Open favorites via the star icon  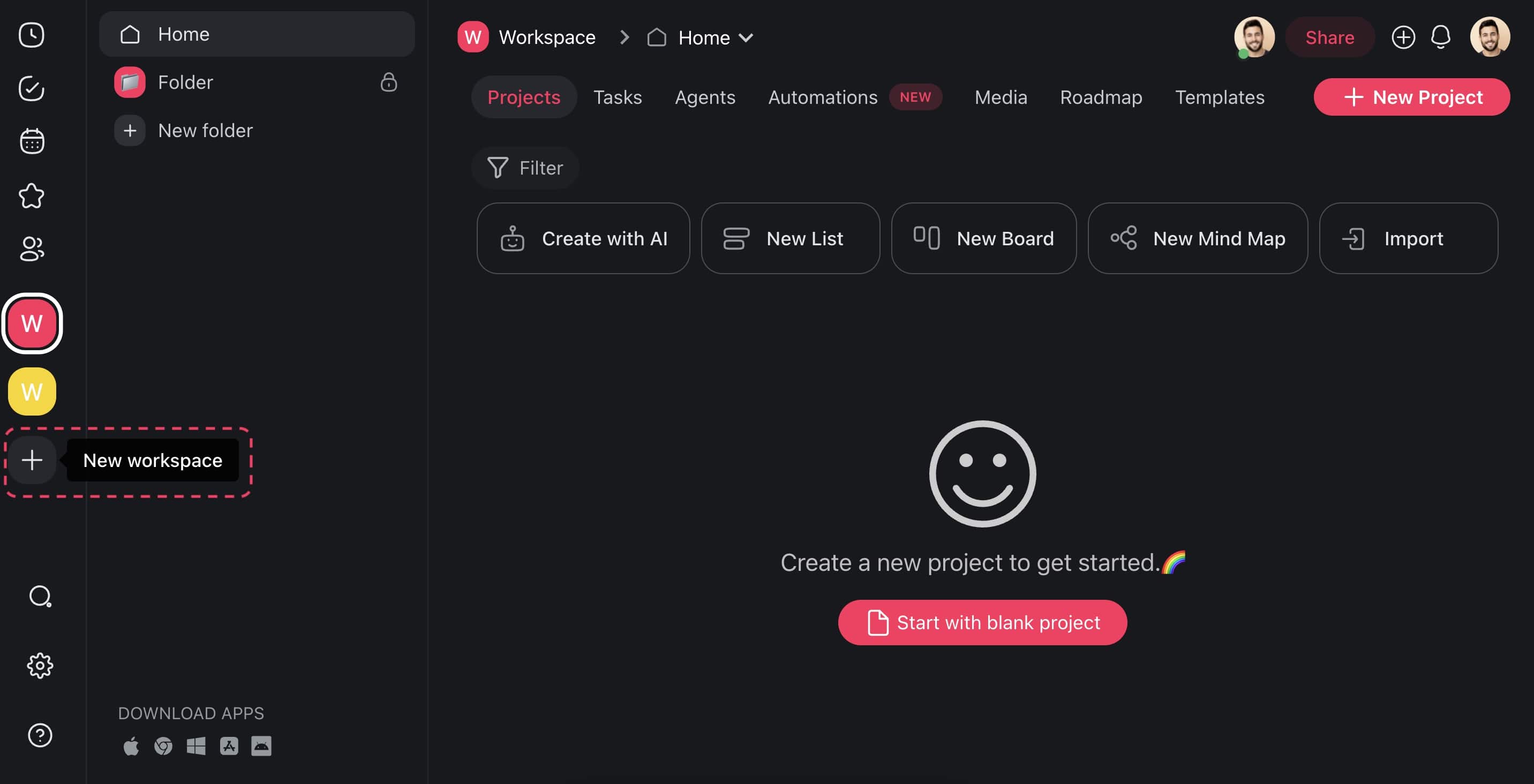32,195
